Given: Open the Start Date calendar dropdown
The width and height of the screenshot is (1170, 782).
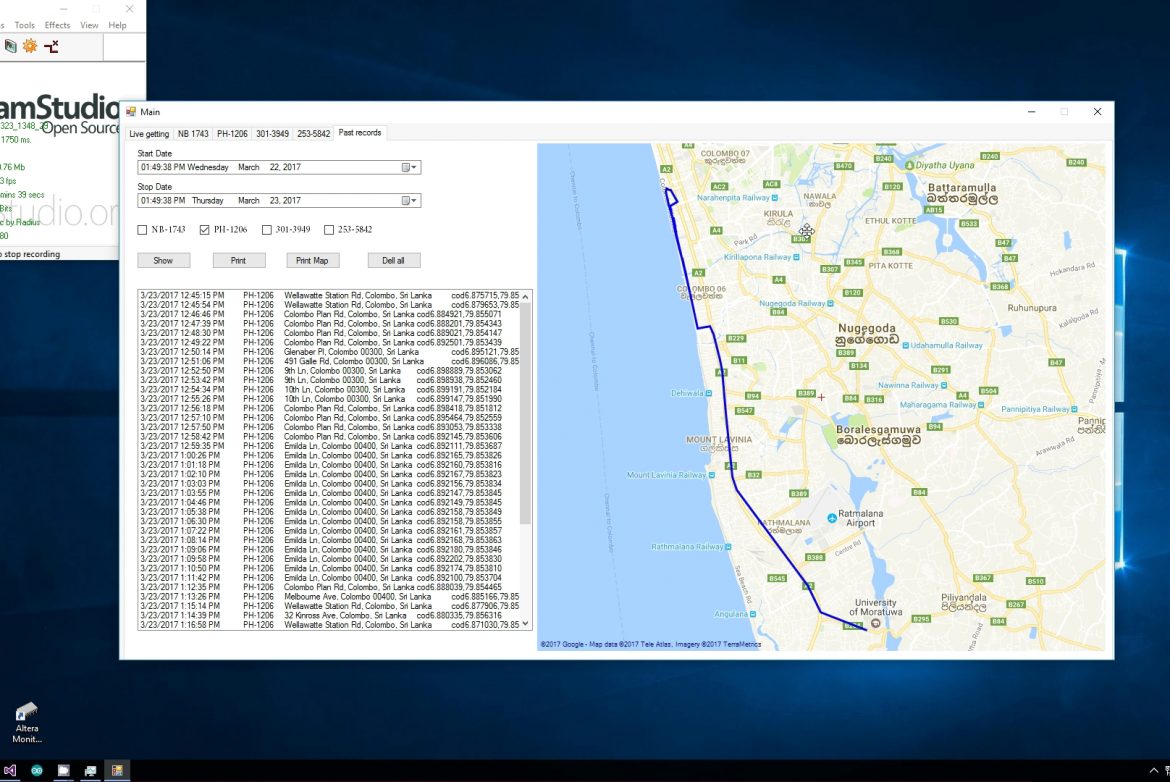Looking at the screenshot, I should click(410, 168).
